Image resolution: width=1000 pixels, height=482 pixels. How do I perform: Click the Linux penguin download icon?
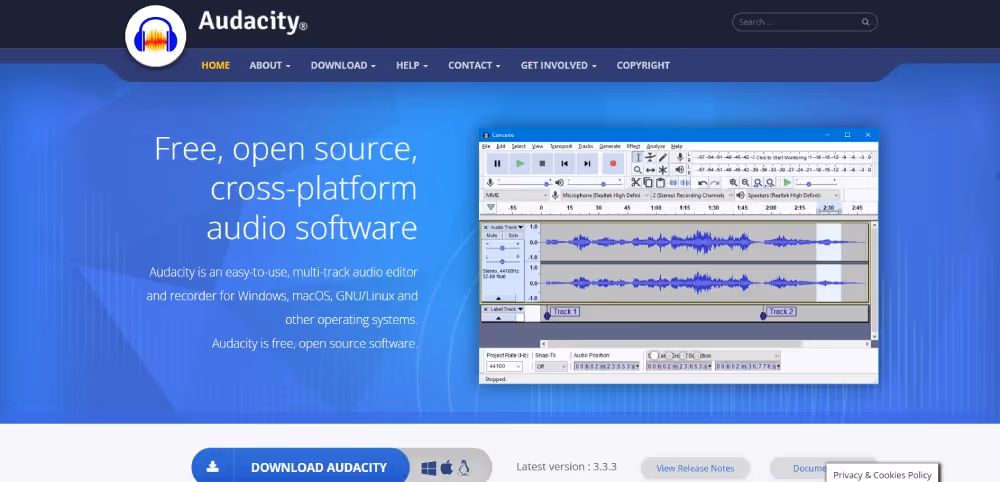point(464,468)
